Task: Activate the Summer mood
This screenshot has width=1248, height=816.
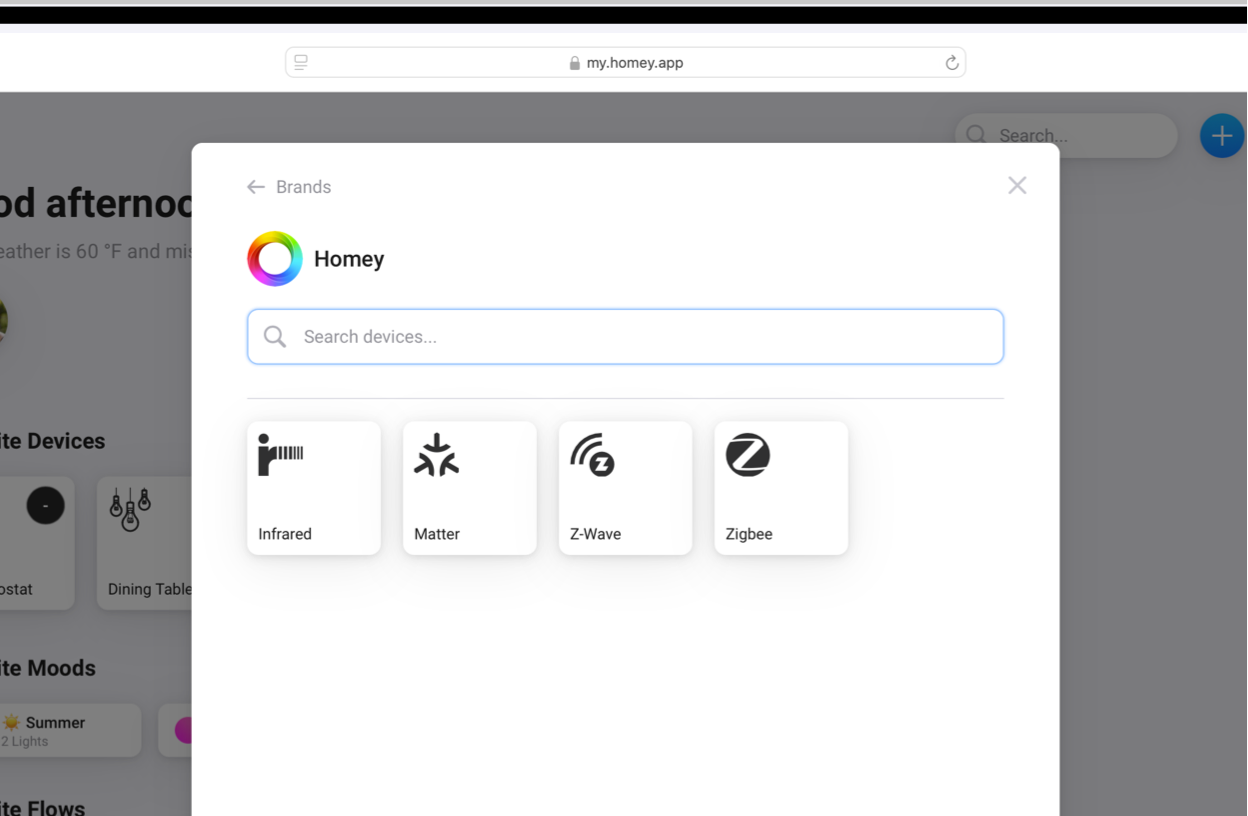Action: 70,730
